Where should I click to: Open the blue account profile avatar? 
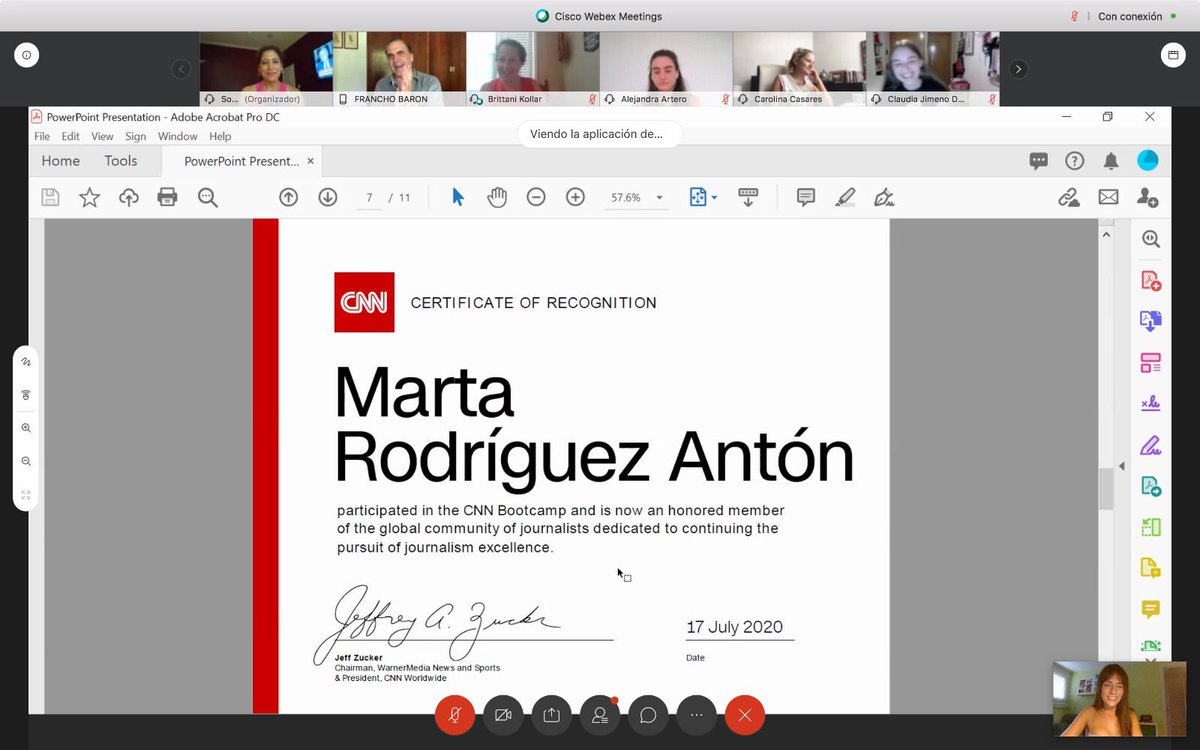(1148, 160)
